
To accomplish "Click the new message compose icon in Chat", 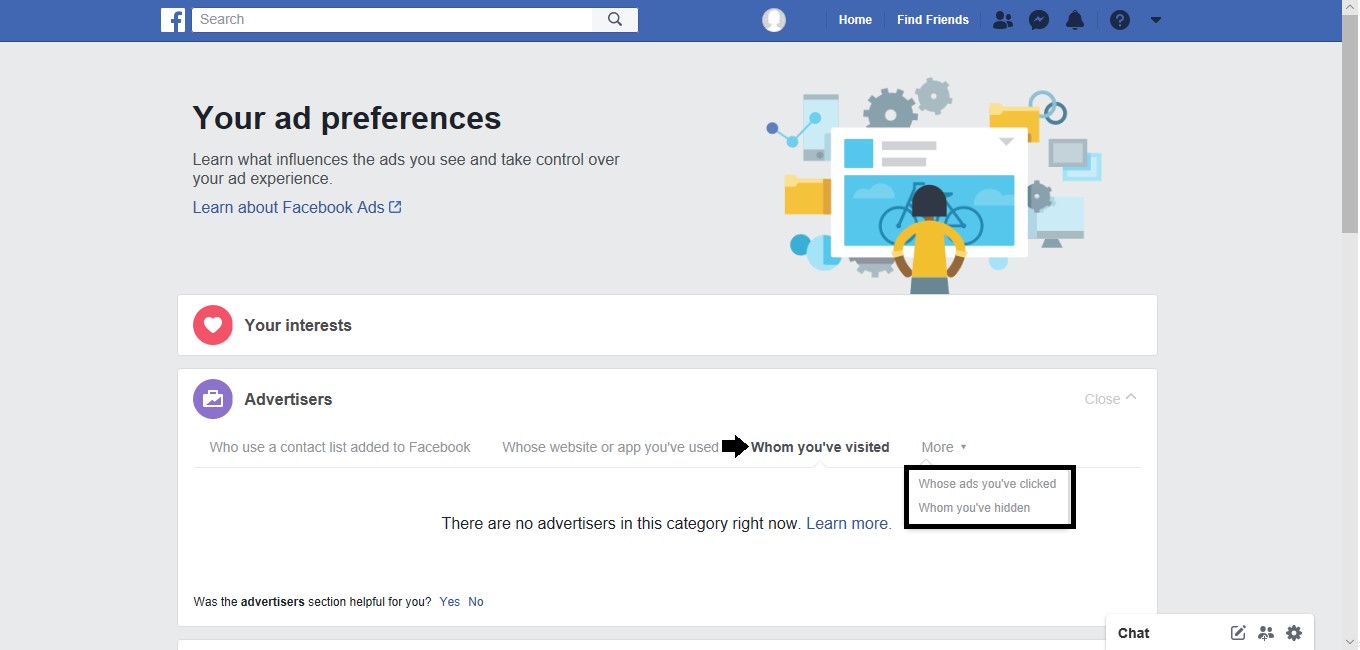I will [x=1238, y=633].
